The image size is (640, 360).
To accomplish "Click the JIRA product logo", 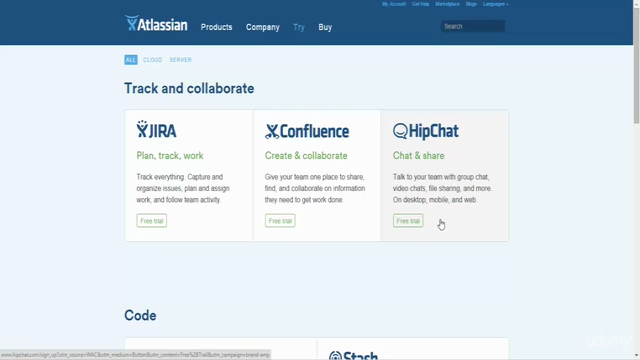I will click(x=156, y=129).
